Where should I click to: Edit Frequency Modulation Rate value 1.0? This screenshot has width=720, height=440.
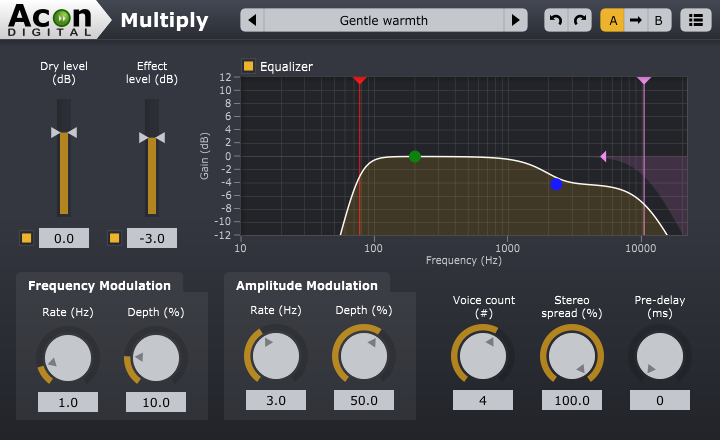[x=68, y=402]
